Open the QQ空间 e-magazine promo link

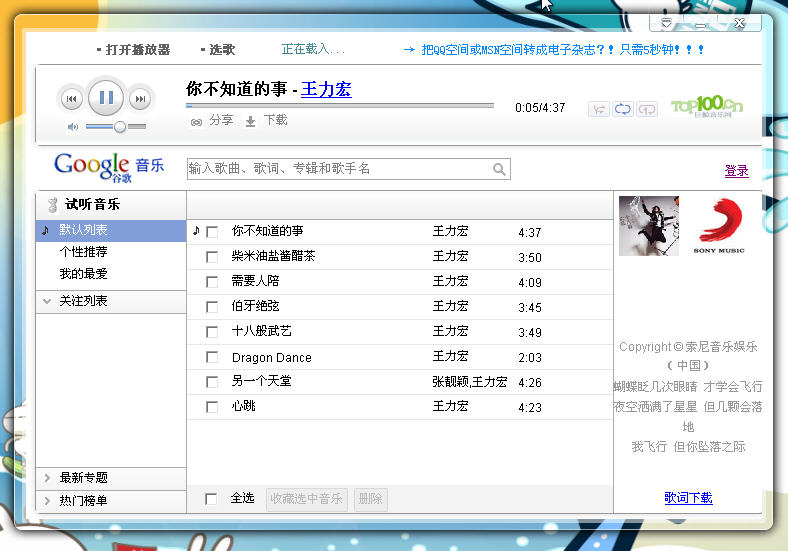[x=561, y=50]
